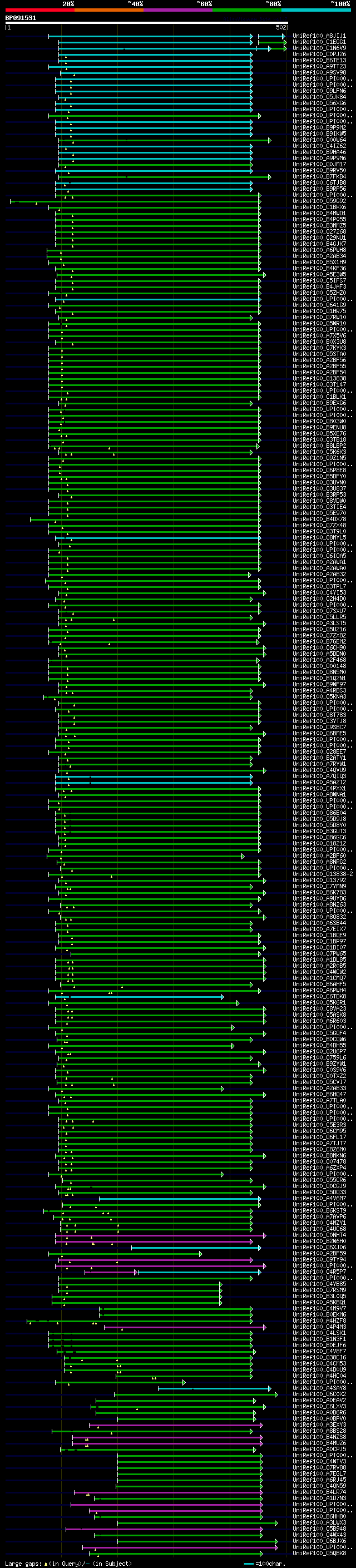
Task: Select the UniRef100_Q59G92 label
Action: pos(319,201)
